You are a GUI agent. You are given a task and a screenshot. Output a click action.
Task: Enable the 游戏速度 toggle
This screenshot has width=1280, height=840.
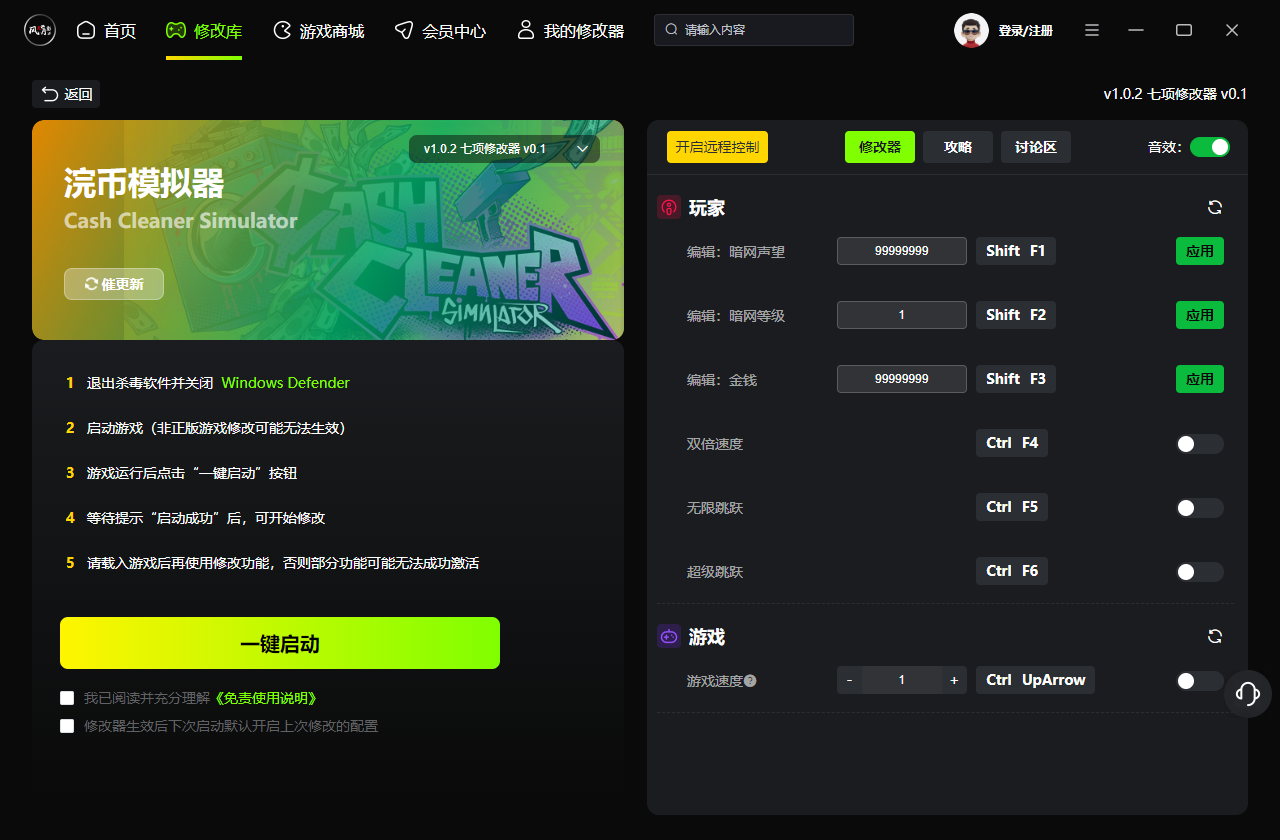[x=1200, y=681]
